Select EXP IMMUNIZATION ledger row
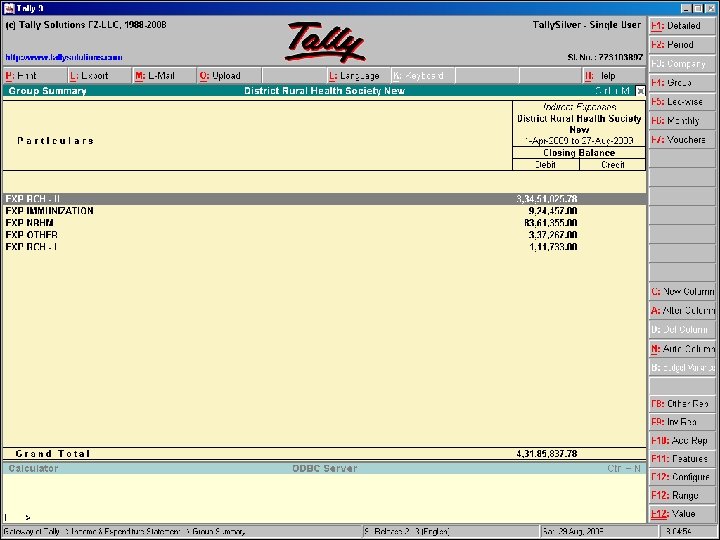 [324, 211]
